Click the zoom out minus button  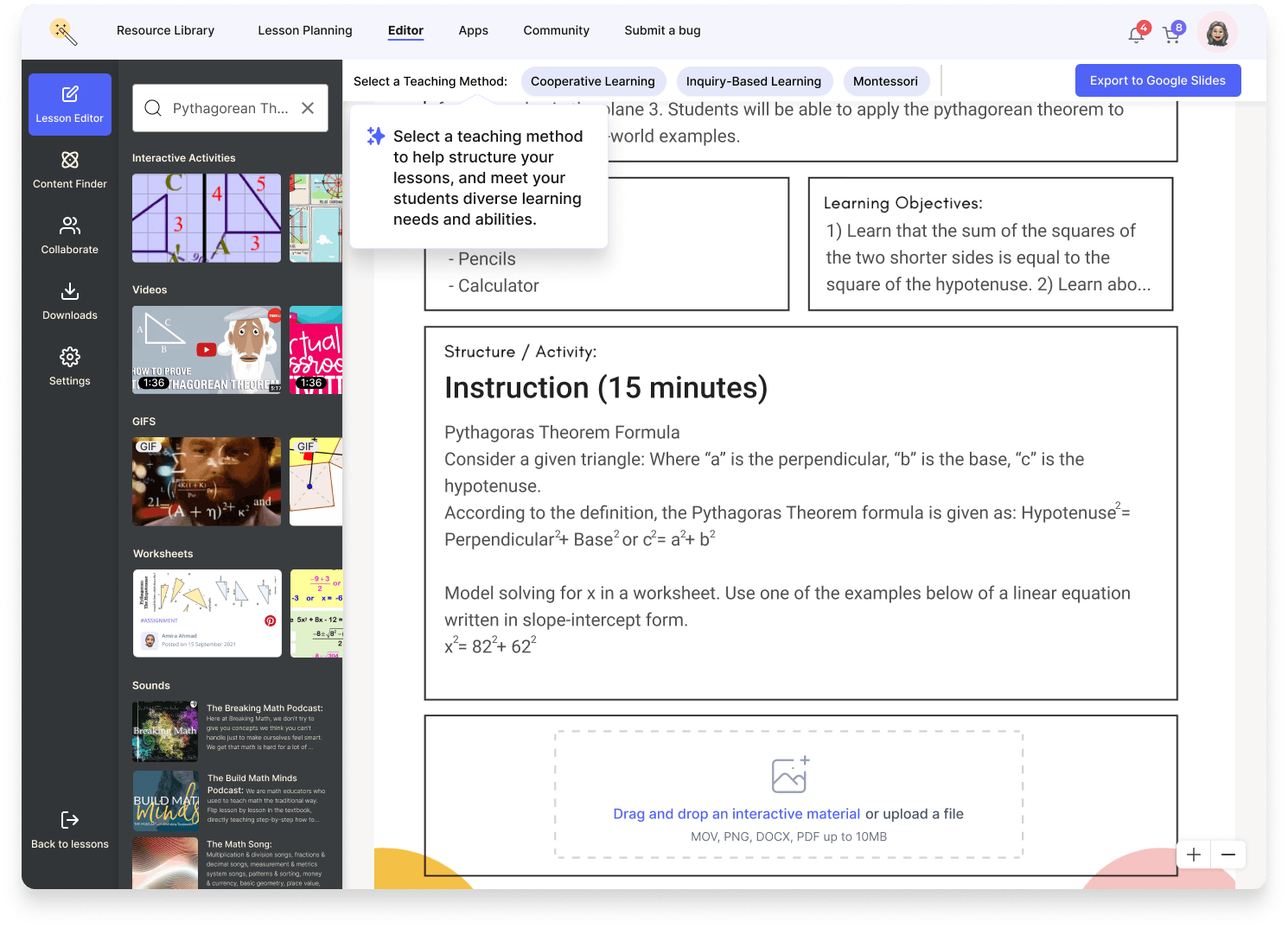point(1228,855)
